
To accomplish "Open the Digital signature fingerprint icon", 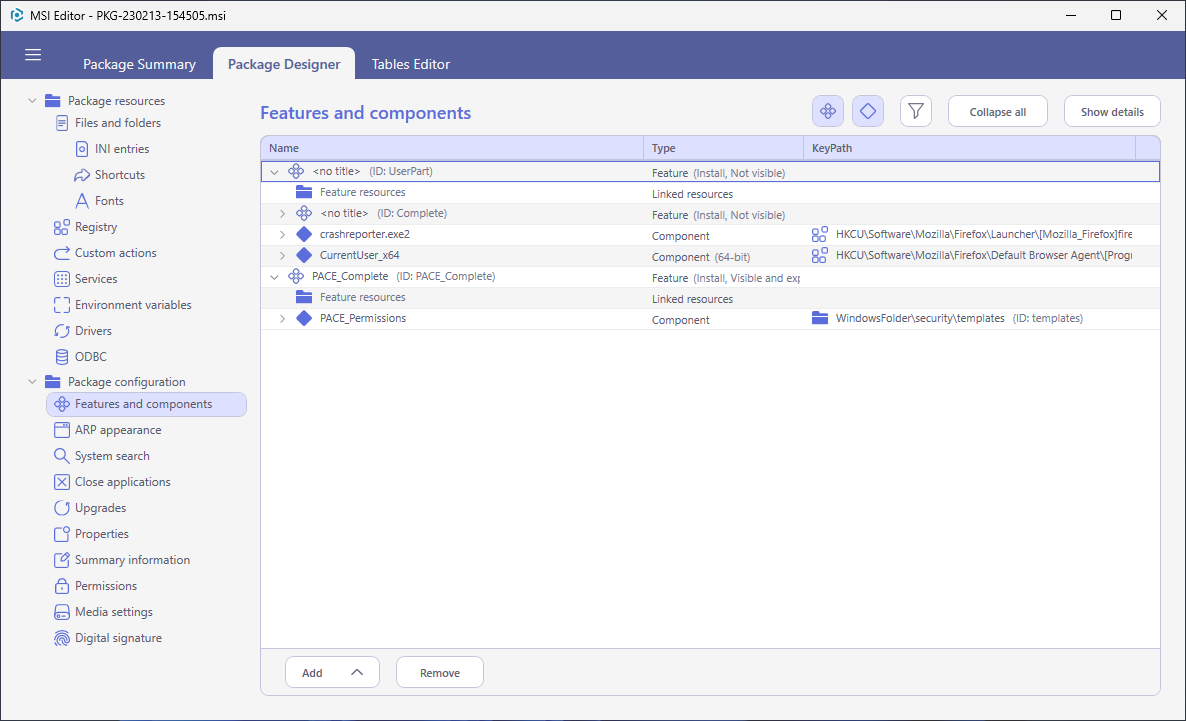I will point(62,639).
